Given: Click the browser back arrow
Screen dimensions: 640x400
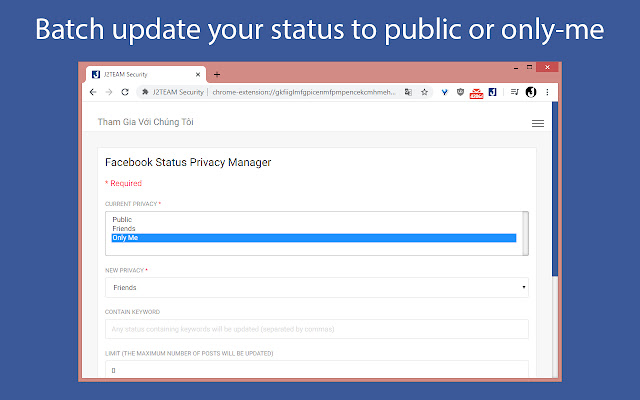Looking at the screenshot, I should click(x=93, y=92).
